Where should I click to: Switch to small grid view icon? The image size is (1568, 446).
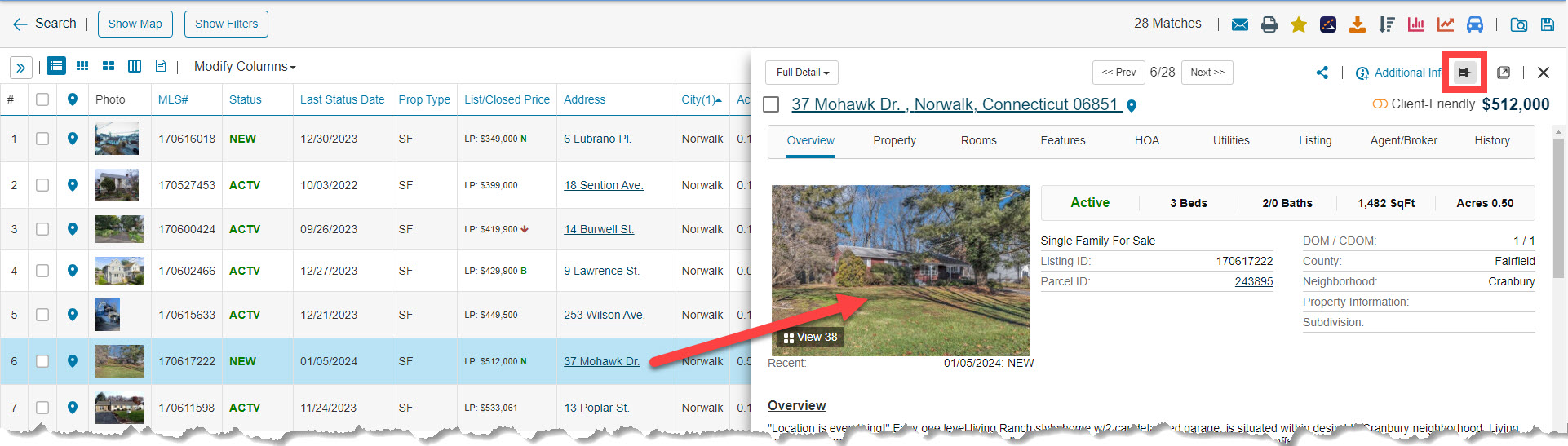tap(82, 66)
